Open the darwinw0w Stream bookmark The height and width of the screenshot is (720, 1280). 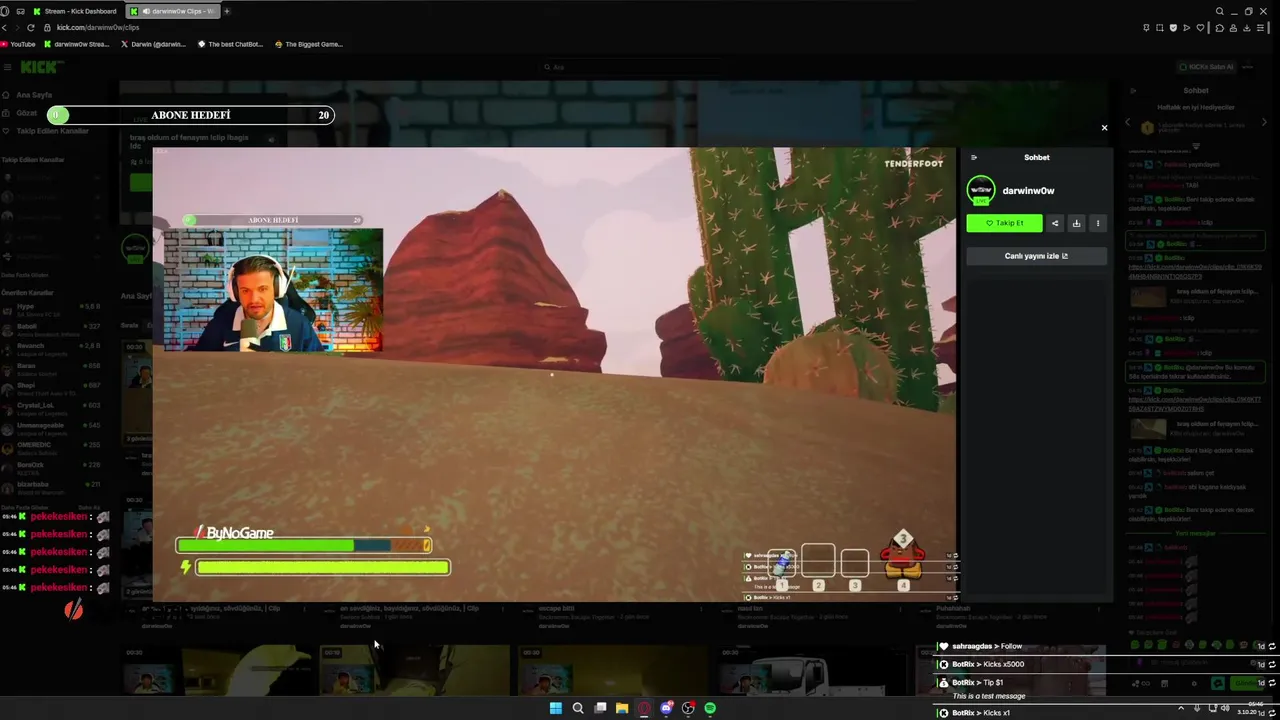78,44
